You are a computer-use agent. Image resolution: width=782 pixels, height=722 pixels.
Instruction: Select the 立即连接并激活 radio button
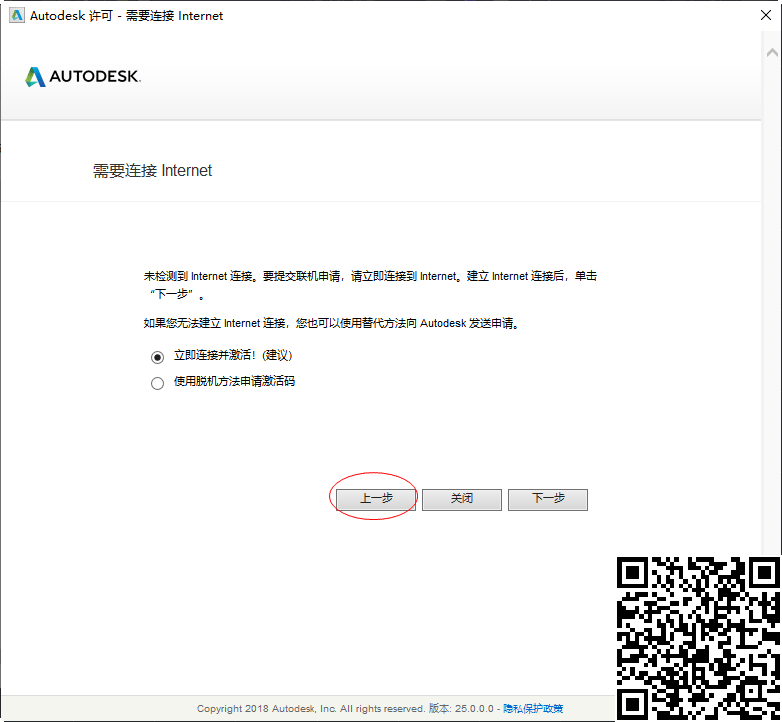coord(157,356)
